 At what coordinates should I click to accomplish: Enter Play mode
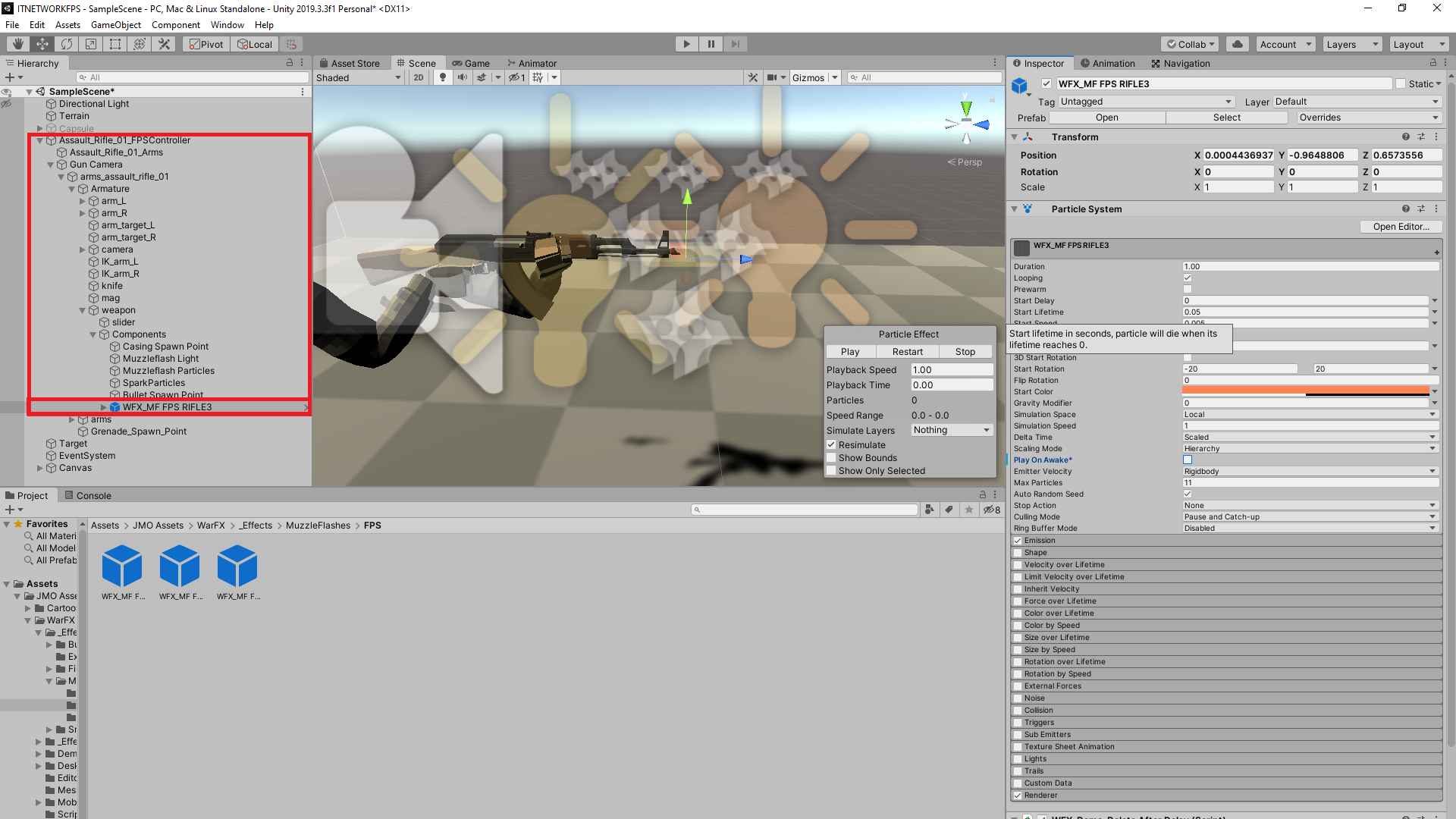click(x=686, y=43)
